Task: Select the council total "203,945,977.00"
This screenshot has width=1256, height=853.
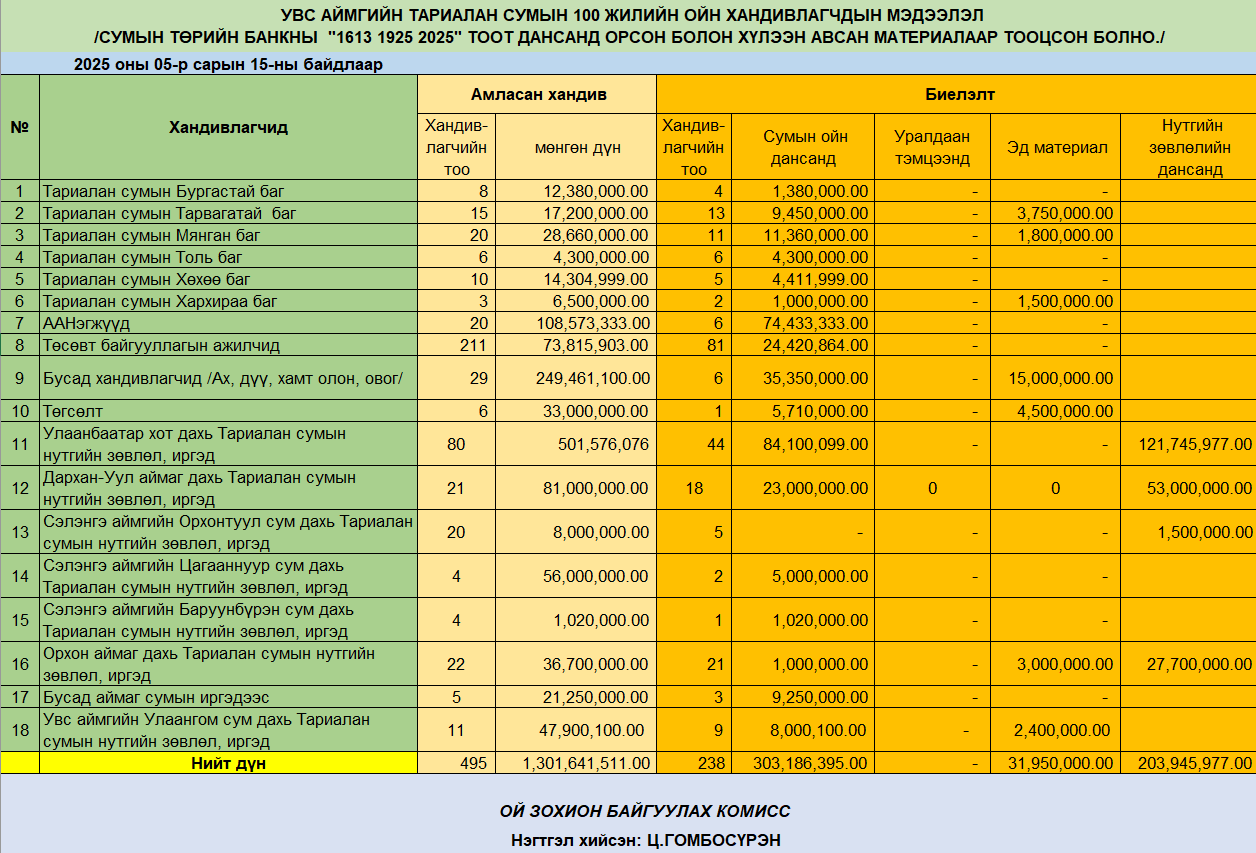Action: [x=1194, y=763]
